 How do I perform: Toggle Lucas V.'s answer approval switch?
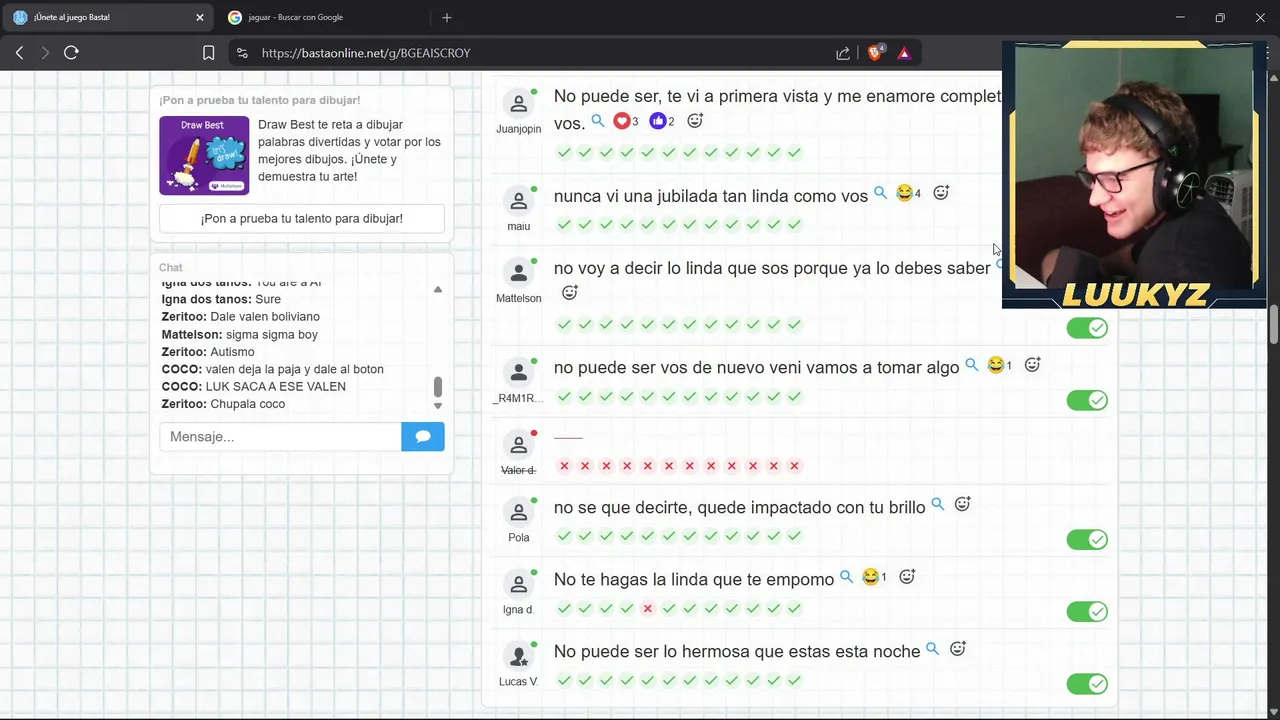click(1087, 684)
